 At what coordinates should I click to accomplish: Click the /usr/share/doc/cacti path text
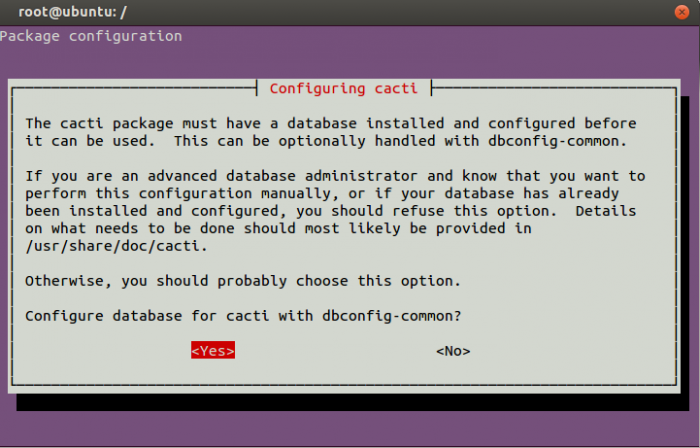[x=101, y=246]
